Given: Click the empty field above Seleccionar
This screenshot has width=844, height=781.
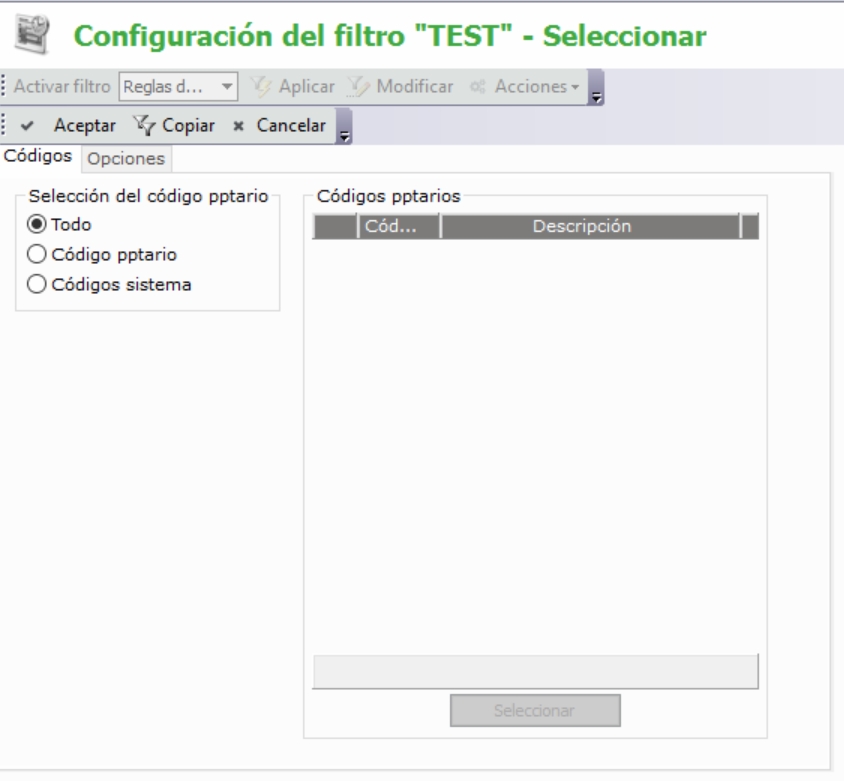Looking at the screenshot, I should (x=536, y=671).
